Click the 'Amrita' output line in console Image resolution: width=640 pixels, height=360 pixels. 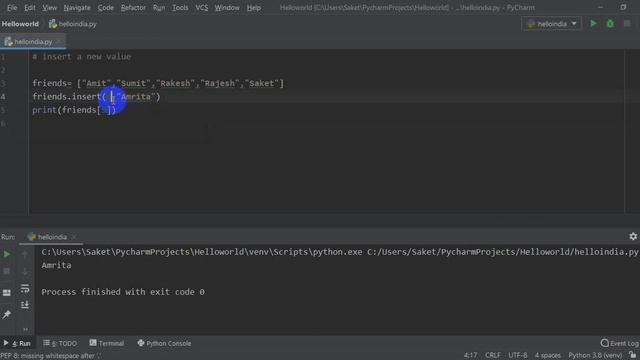[56, 265]
